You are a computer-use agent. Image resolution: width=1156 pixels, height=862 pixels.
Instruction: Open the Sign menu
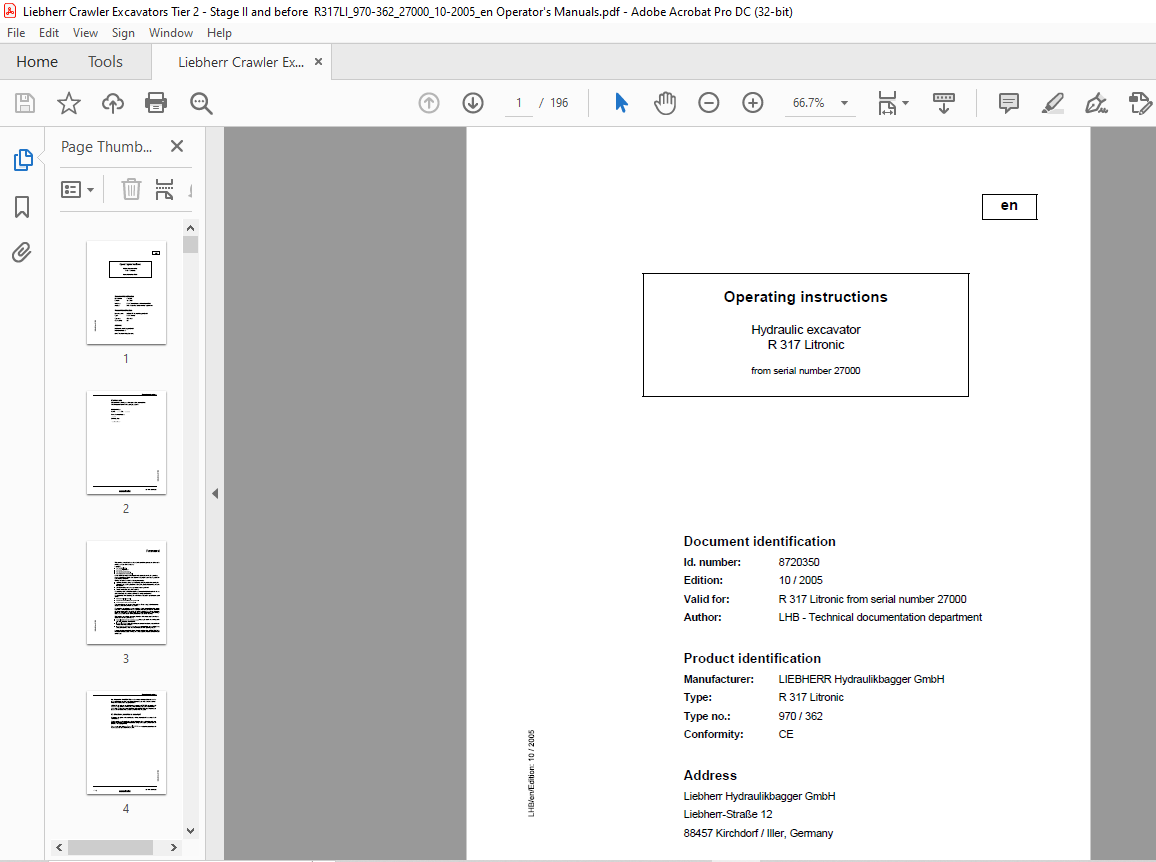click(x=123, y=32)
